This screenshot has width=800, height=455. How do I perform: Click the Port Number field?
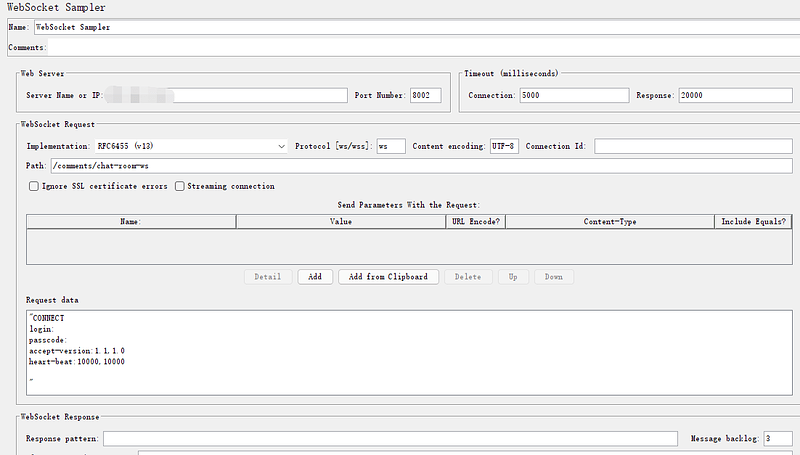pos(426,95)
